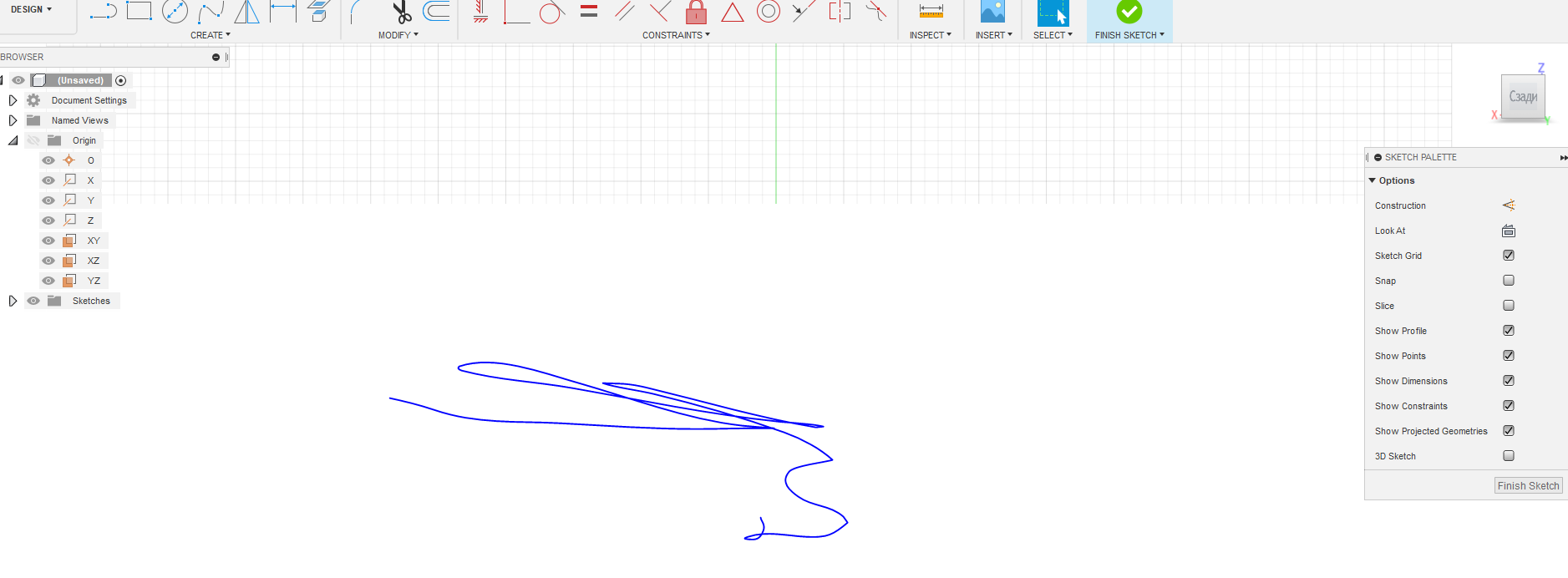Apply the Midpoint triangle constraint
This screenshot has height=578, width=1568.
733,12
